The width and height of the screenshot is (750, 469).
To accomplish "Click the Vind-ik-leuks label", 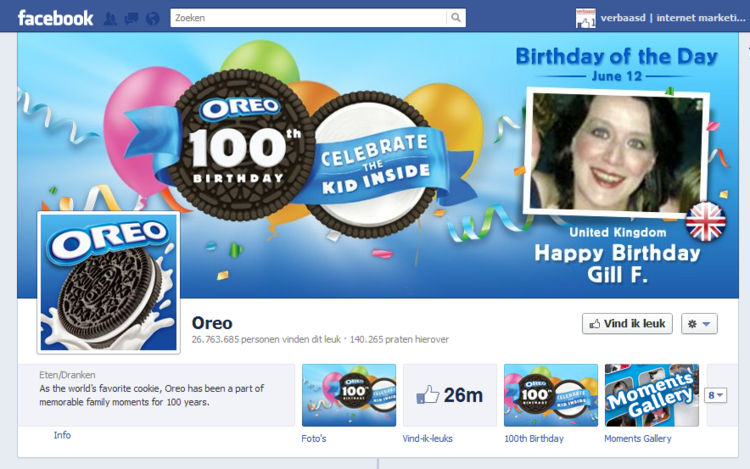I will [427, 438].
